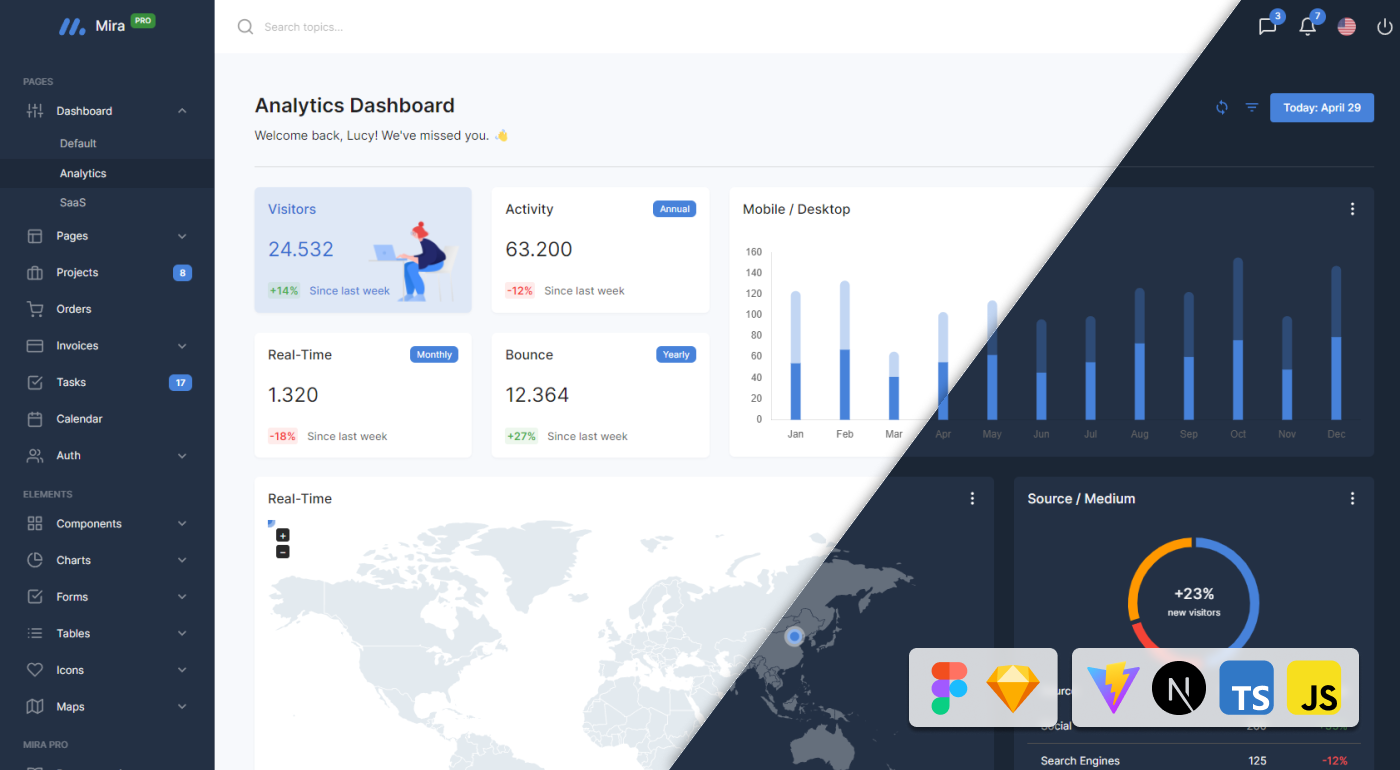Click the Monthly badge on Real-Time card
This screenshot has height=770, width=1400.
[x=434, y=353]
